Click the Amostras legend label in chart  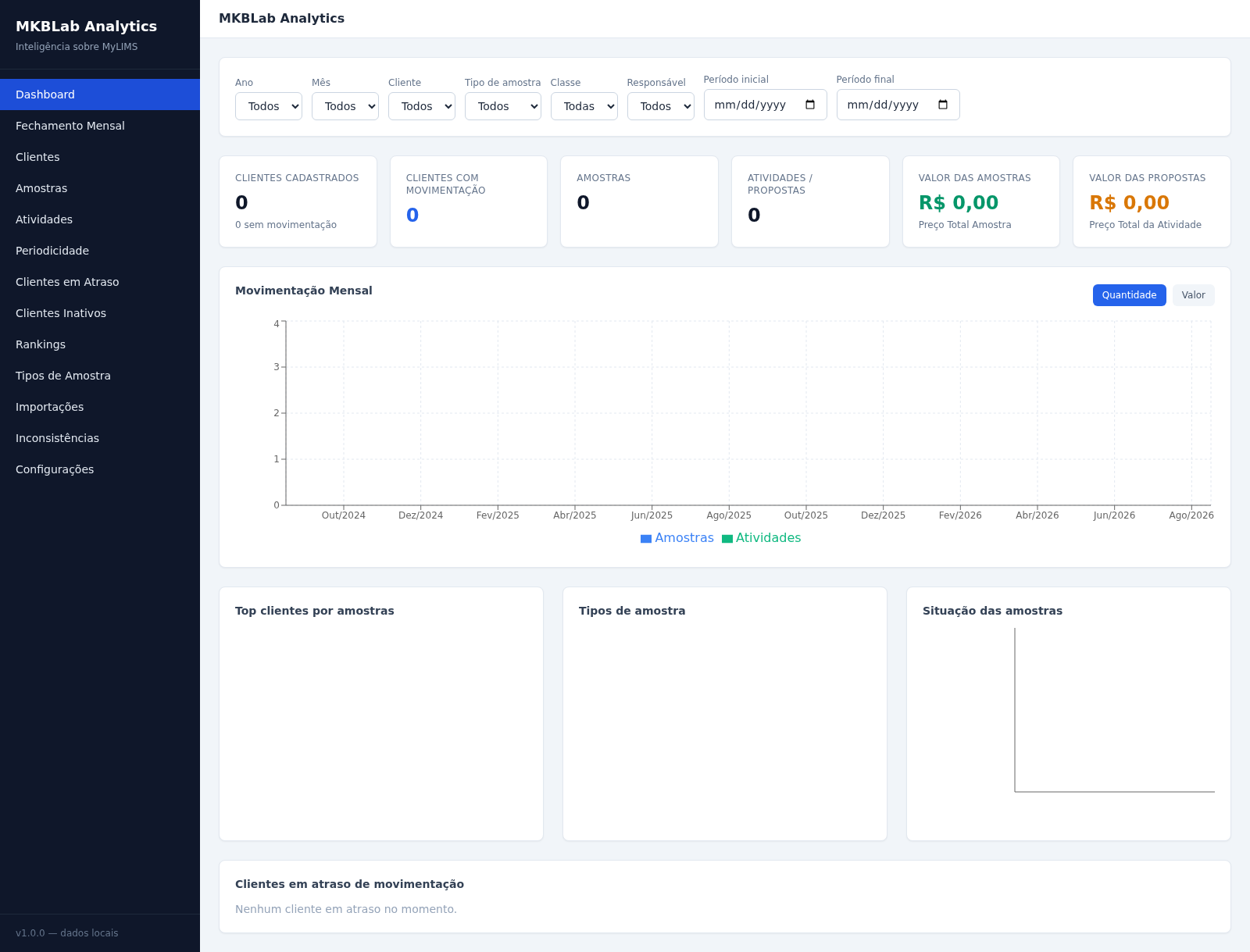tap(684, 538)
